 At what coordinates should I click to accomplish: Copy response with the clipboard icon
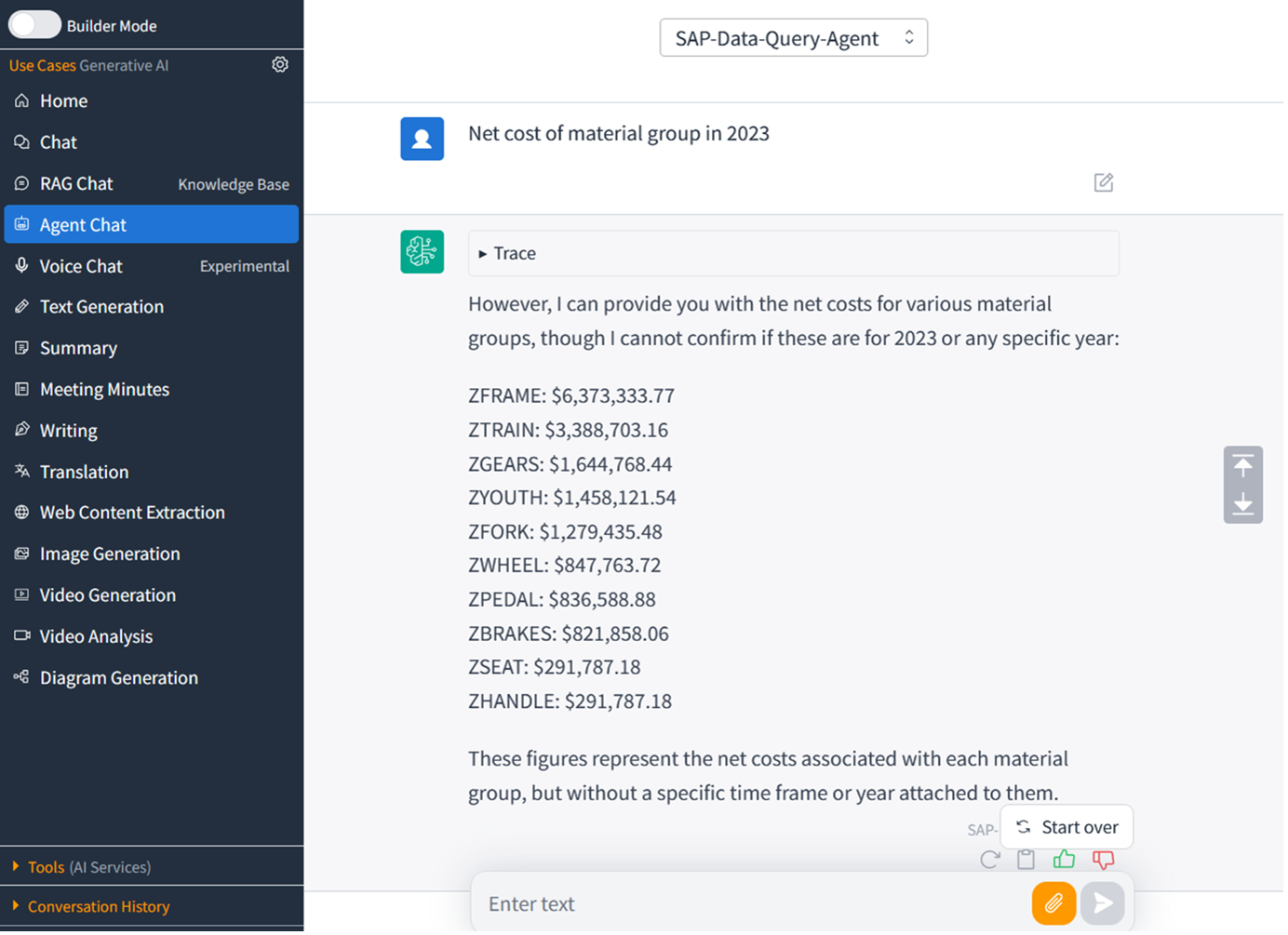coord(1026,860)
